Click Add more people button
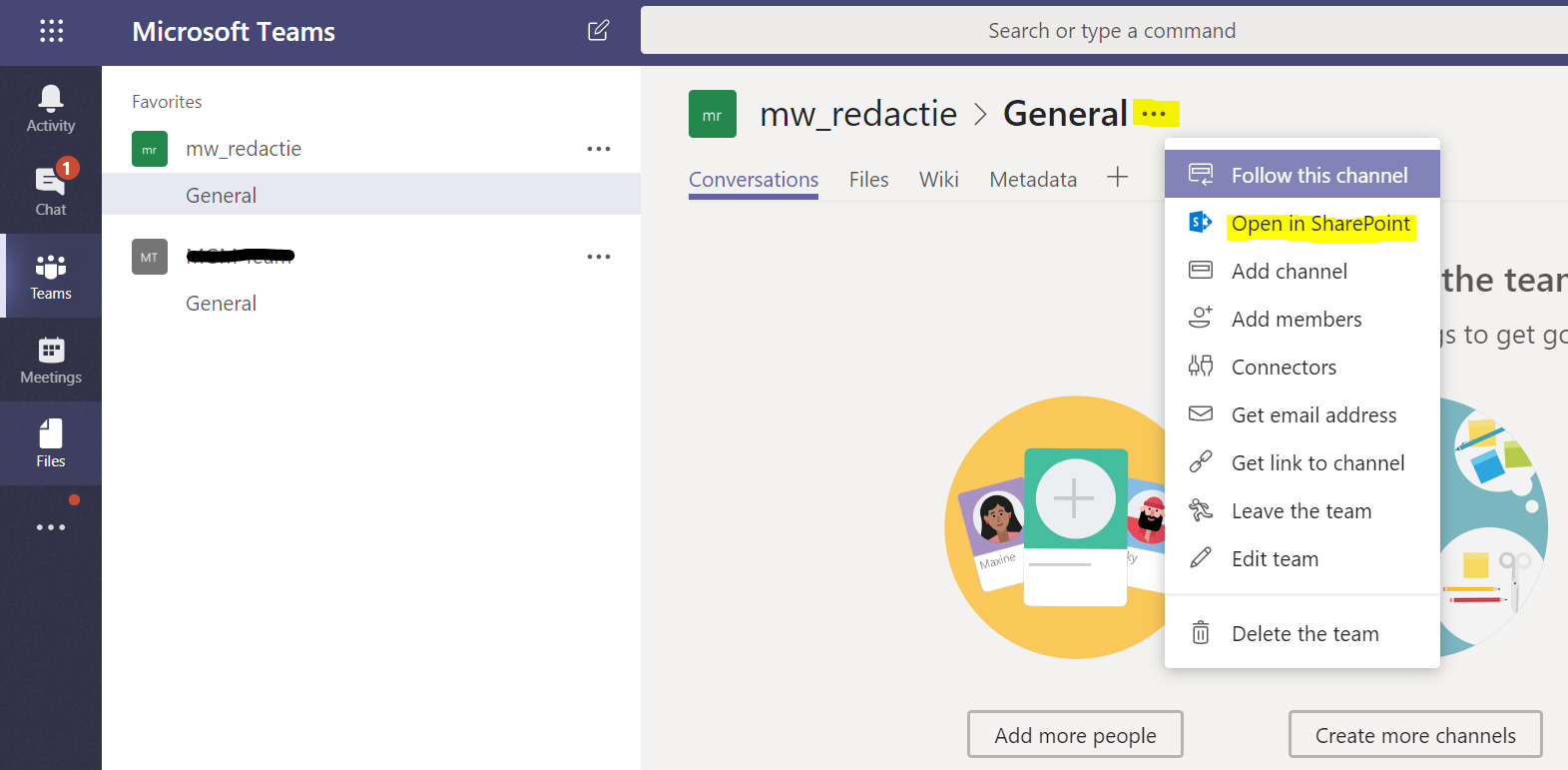 [x=1075, y=735]
